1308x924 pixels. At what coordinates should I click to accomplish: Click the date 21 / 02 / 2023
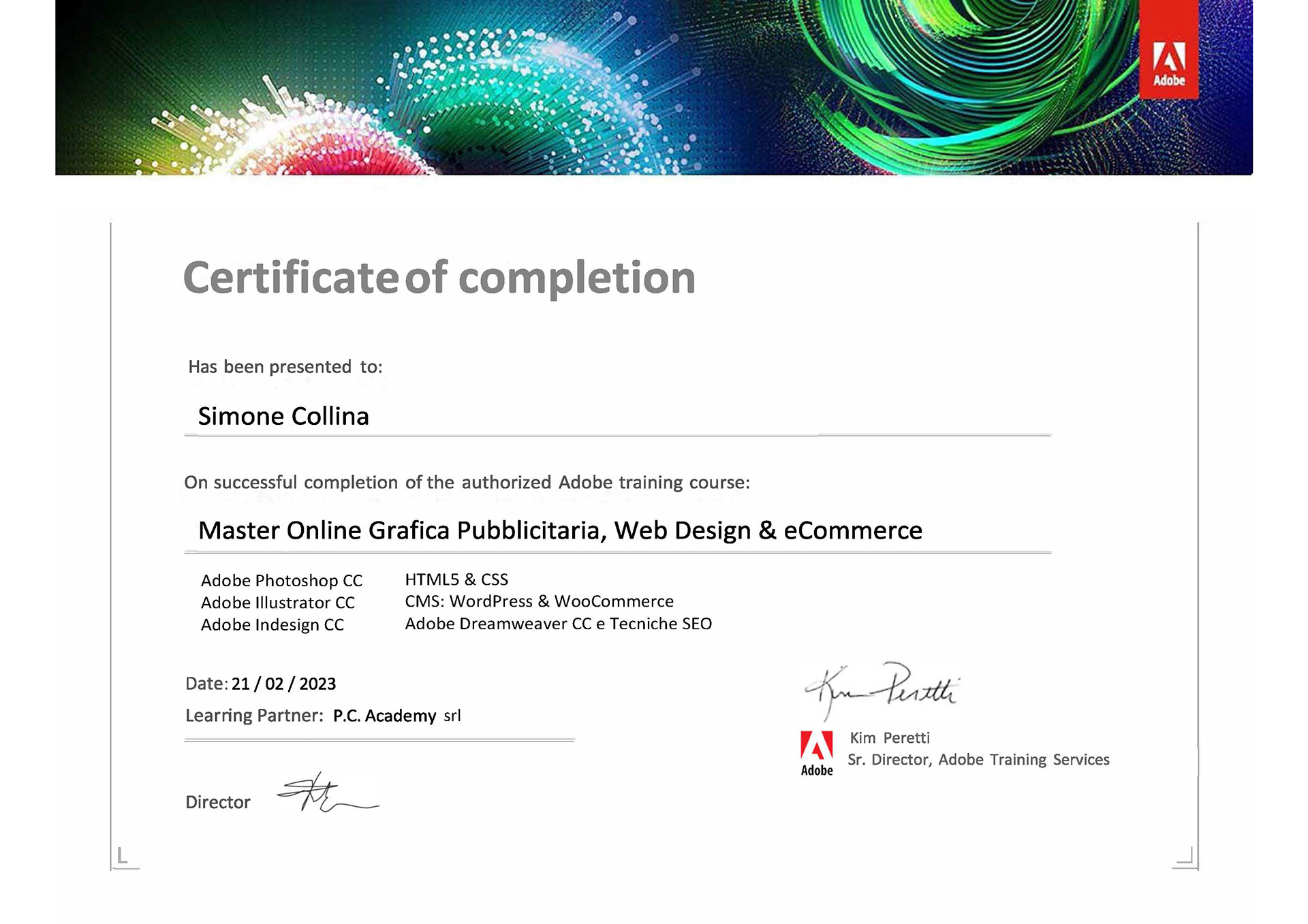coord(283,684)
